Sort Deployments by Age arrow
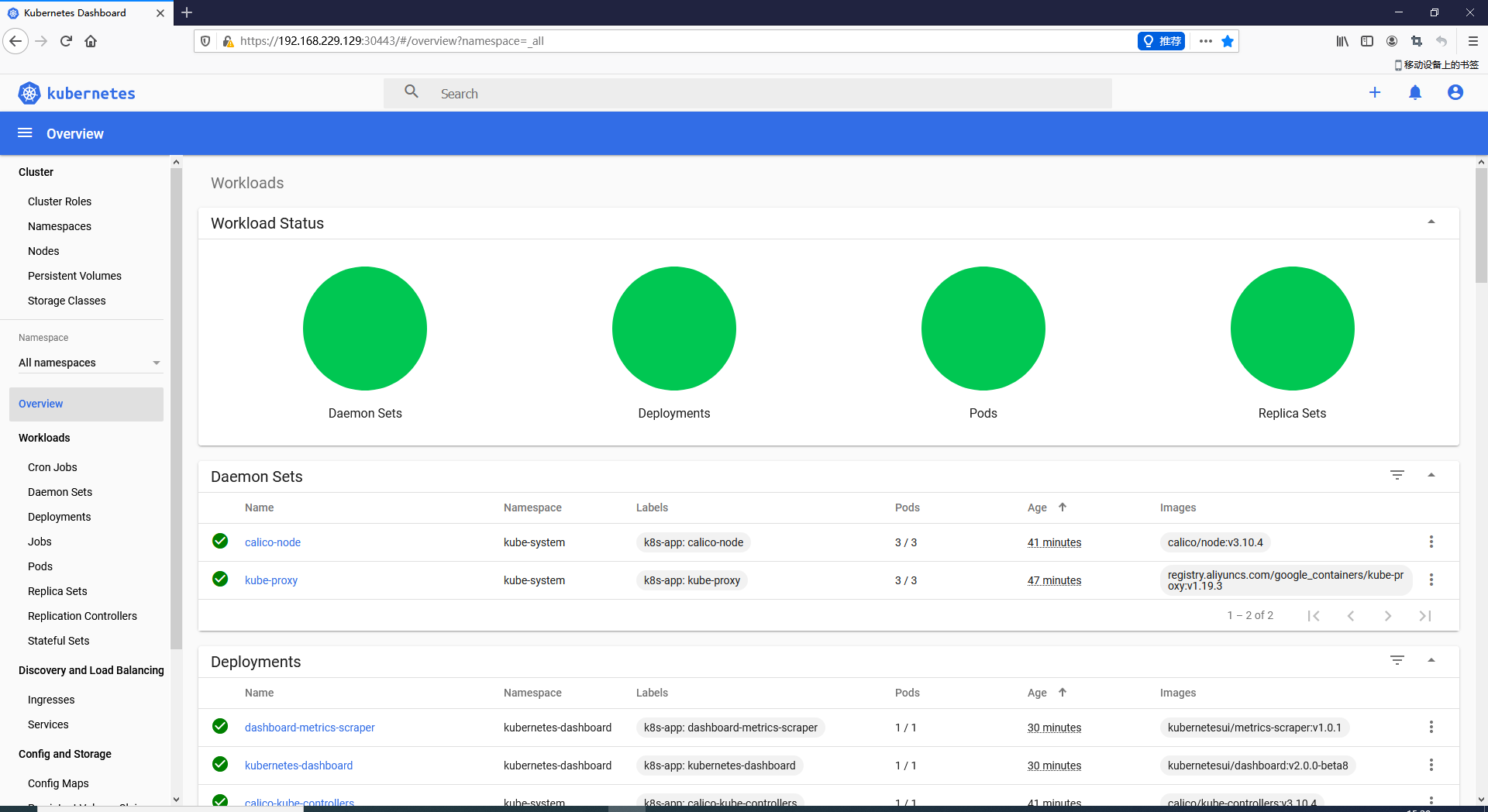This screenshot has width=1488, height=812. (1063, 692)
